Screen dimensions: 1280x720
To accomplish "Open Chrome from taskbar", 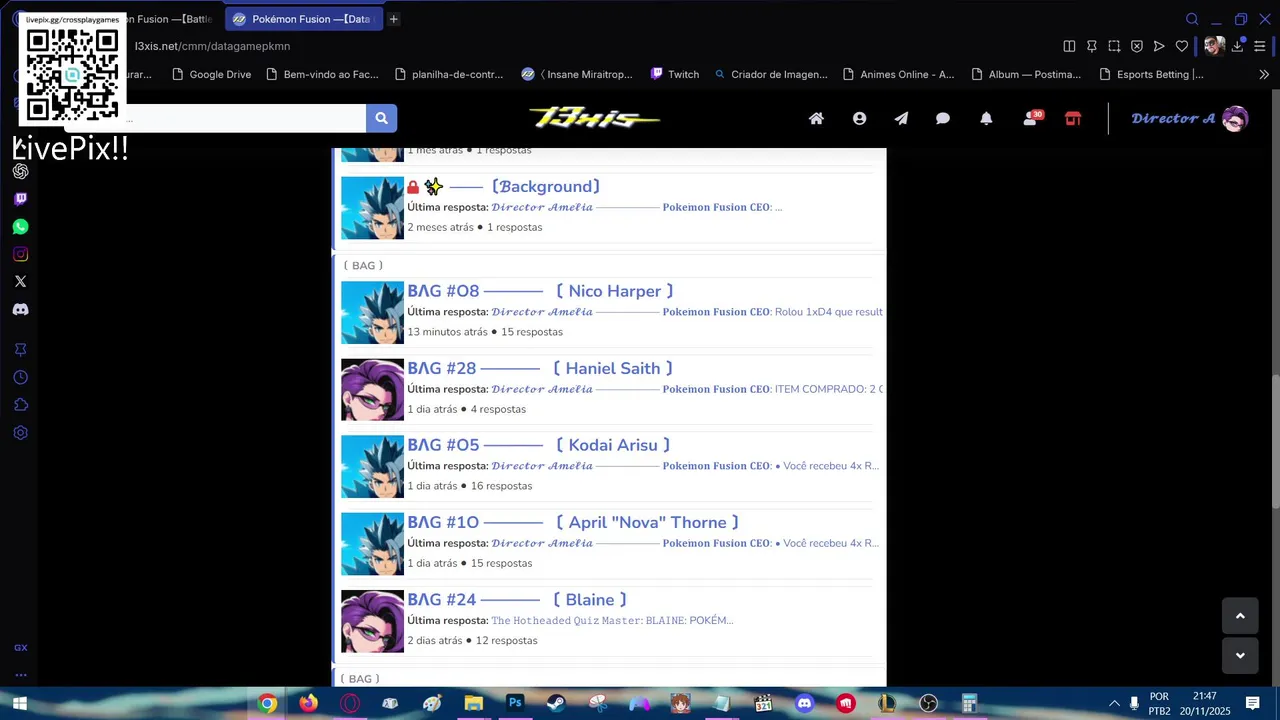I will pos(267,704).
